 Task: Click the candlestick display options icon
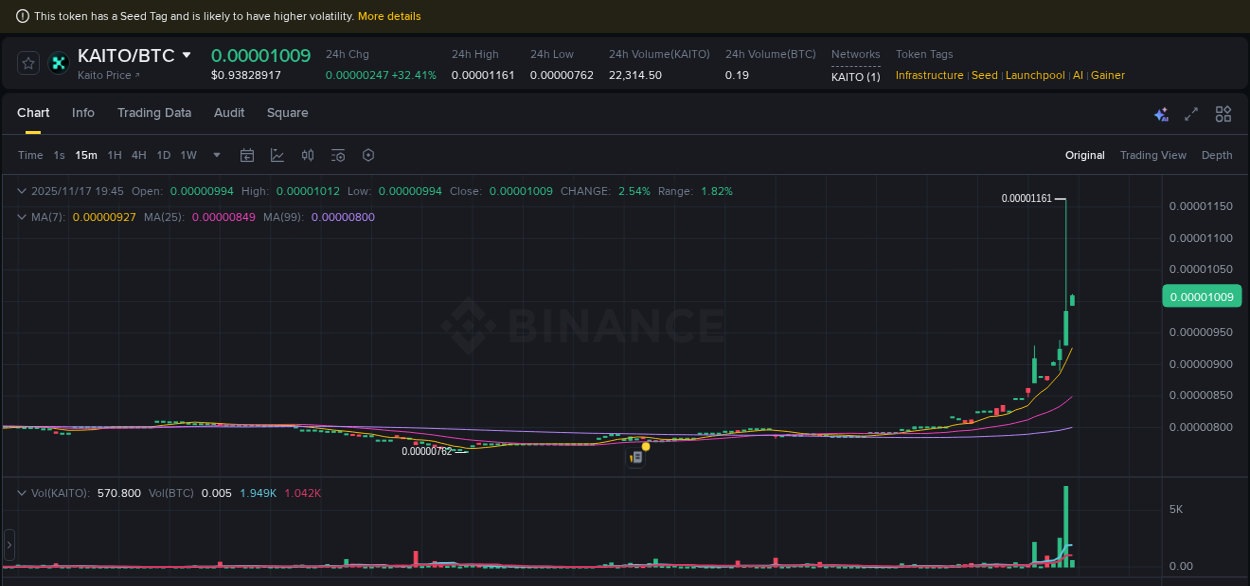tap(307, 155)
